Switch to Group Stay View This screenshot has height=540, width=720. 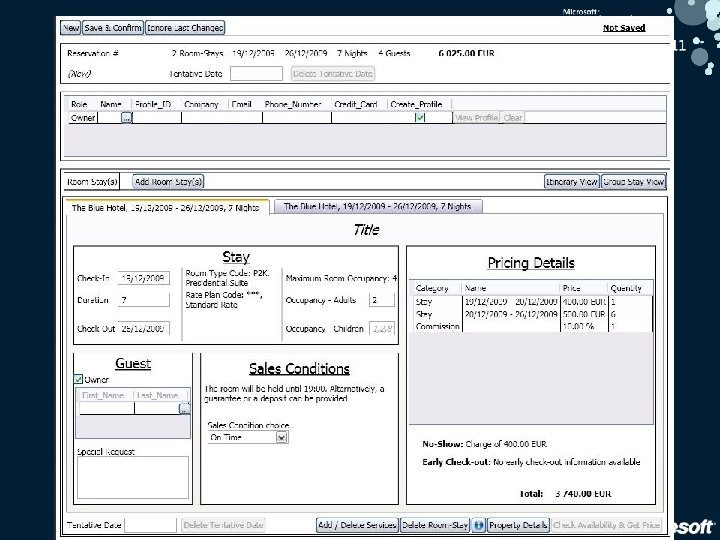pyautogui.click(x=634, y=181)
